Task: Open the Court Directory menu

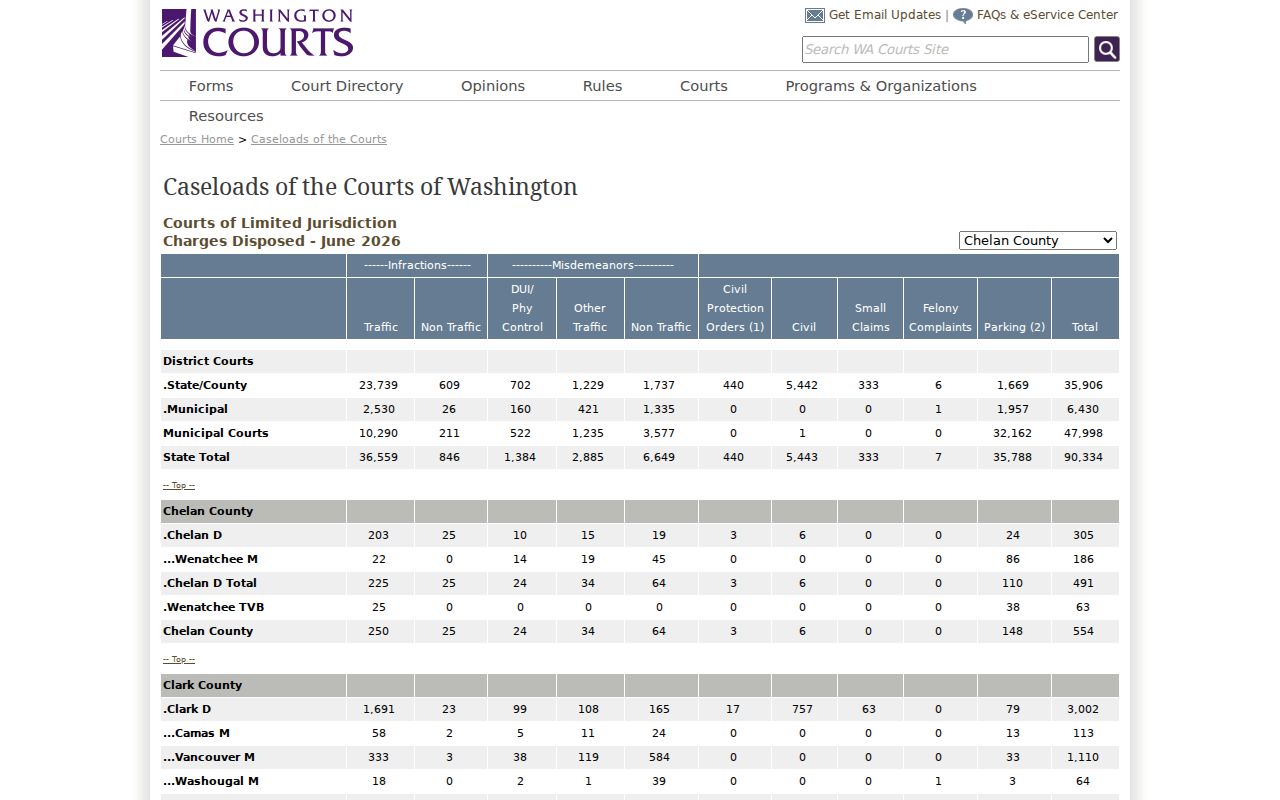Action: tap(347, 86)
